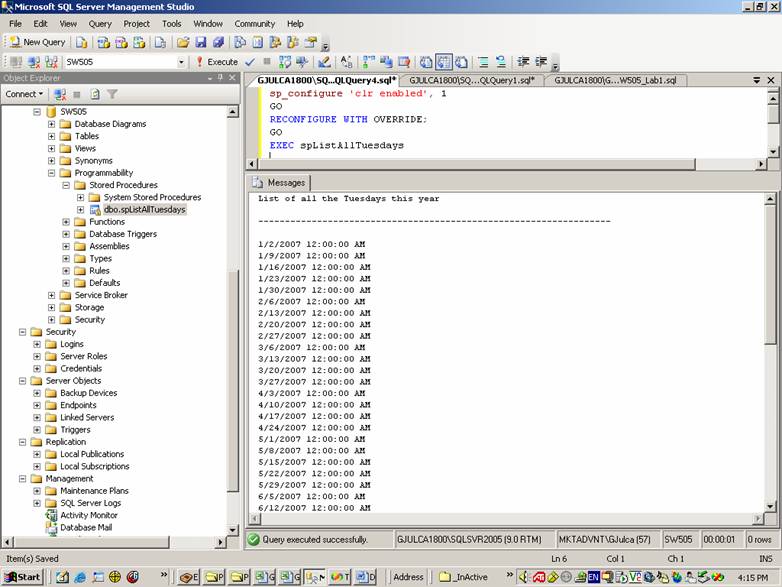The image size is (782, 587).
Task: Open the Query menu
Action: click(100, 23)
